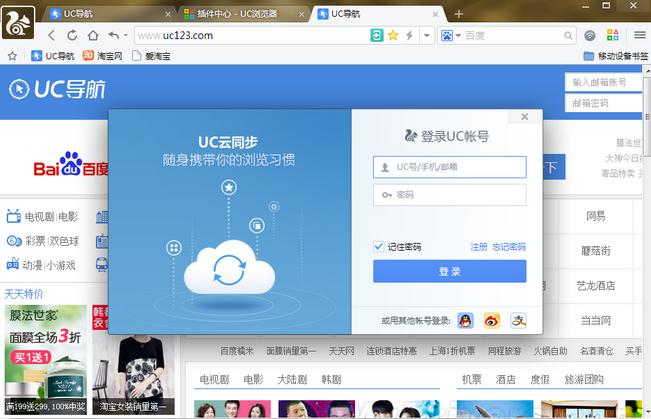This screenshot has width=651, height=419.
Task: Close the 插件中心 tab
Action: tap(302, 14)
